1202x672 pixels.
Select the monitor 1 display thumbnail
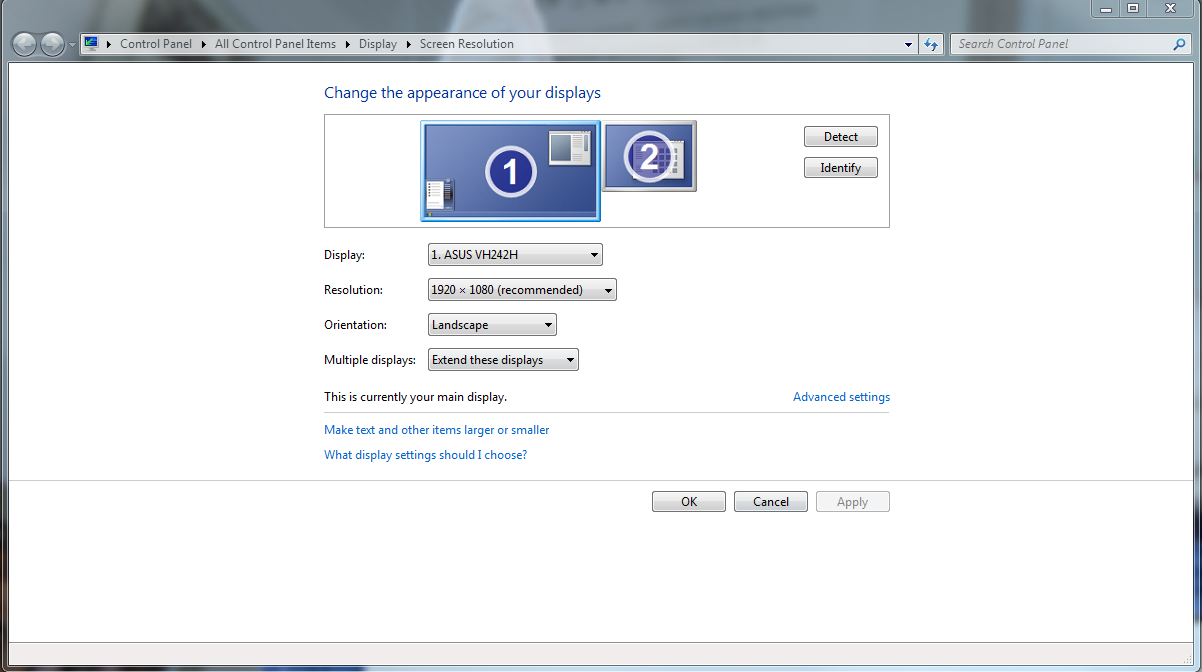[x=510, y=170]
